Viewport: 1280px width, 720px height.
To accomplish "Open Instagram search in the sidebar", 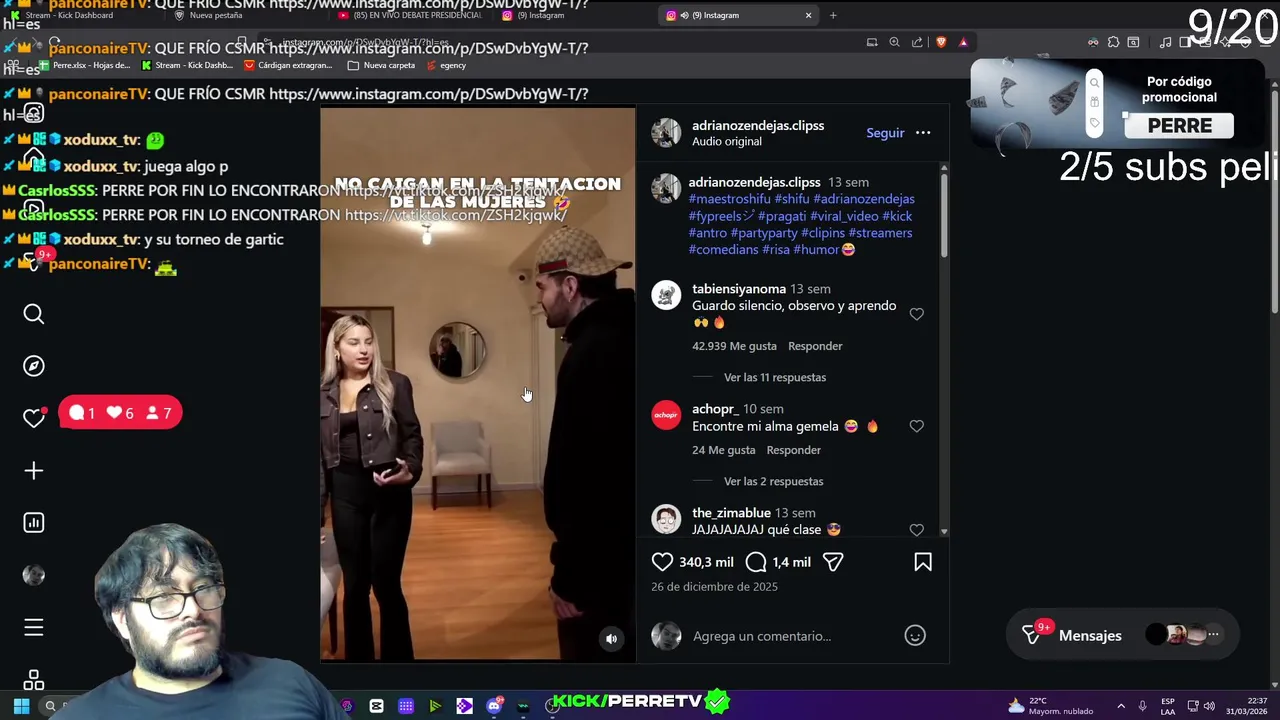I will click(34, 314).
